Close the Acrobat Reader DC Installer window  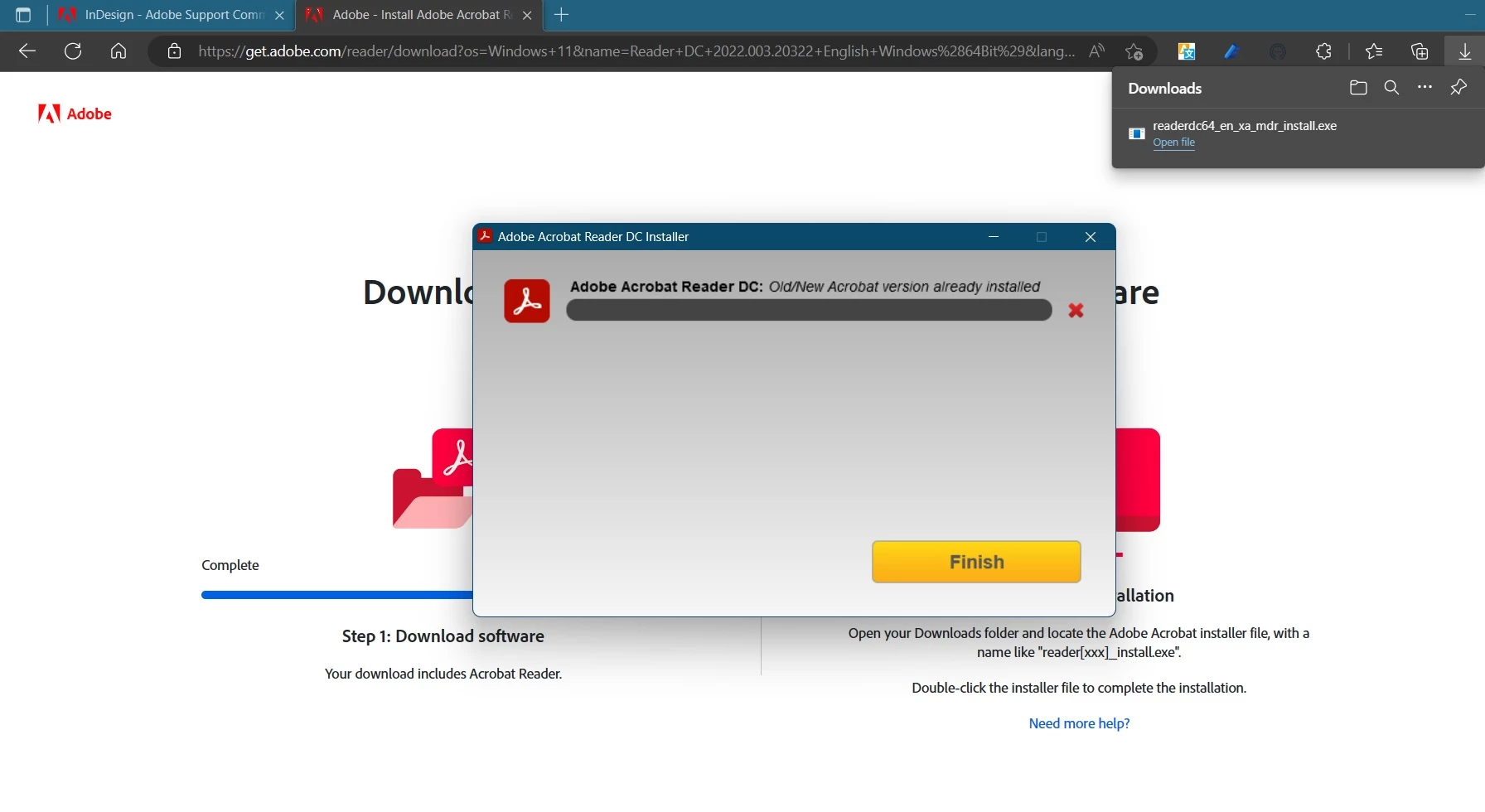[1091, 237]
